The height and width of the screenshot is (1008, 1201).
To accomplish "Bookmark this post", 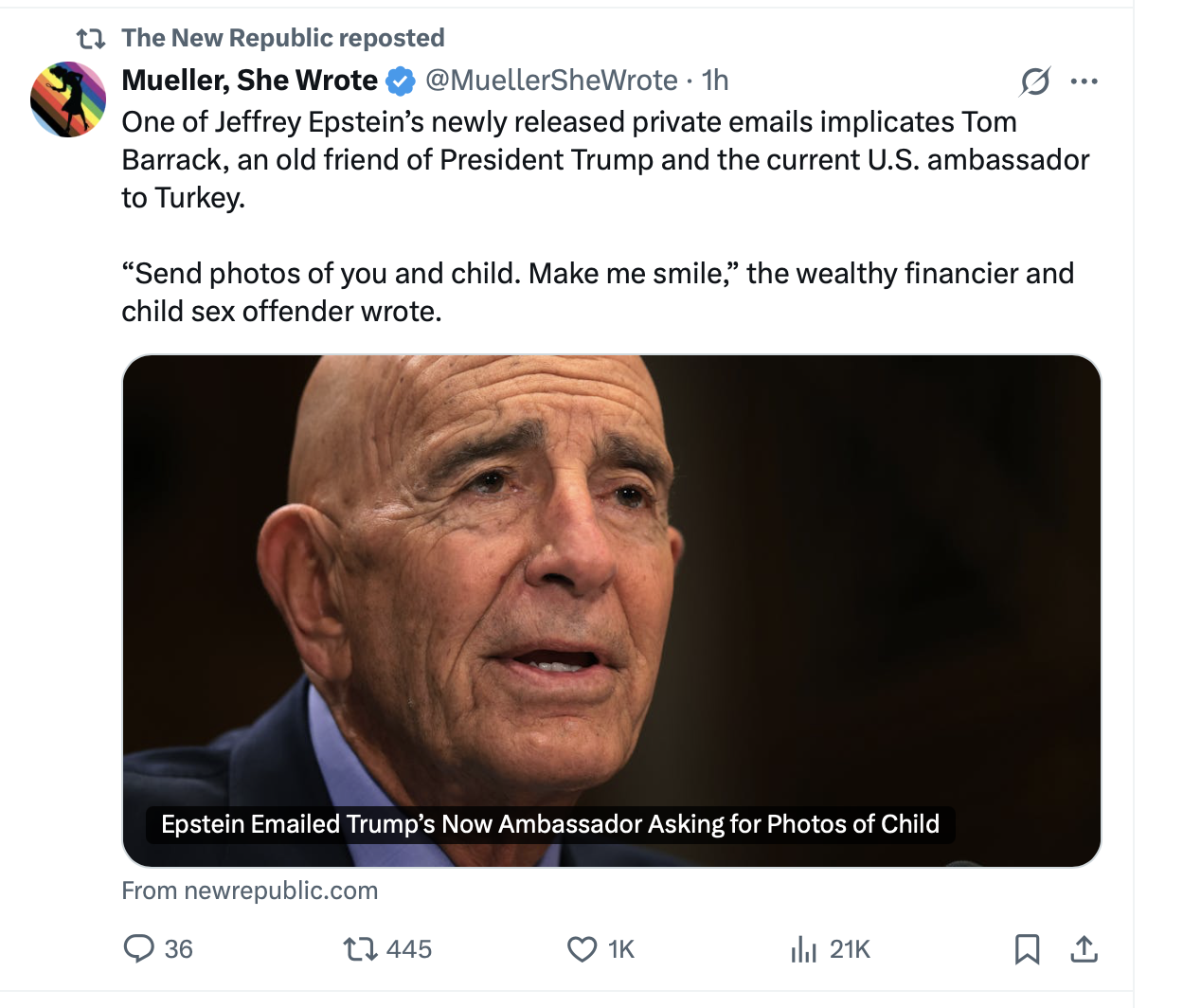I will point(1027,948).
